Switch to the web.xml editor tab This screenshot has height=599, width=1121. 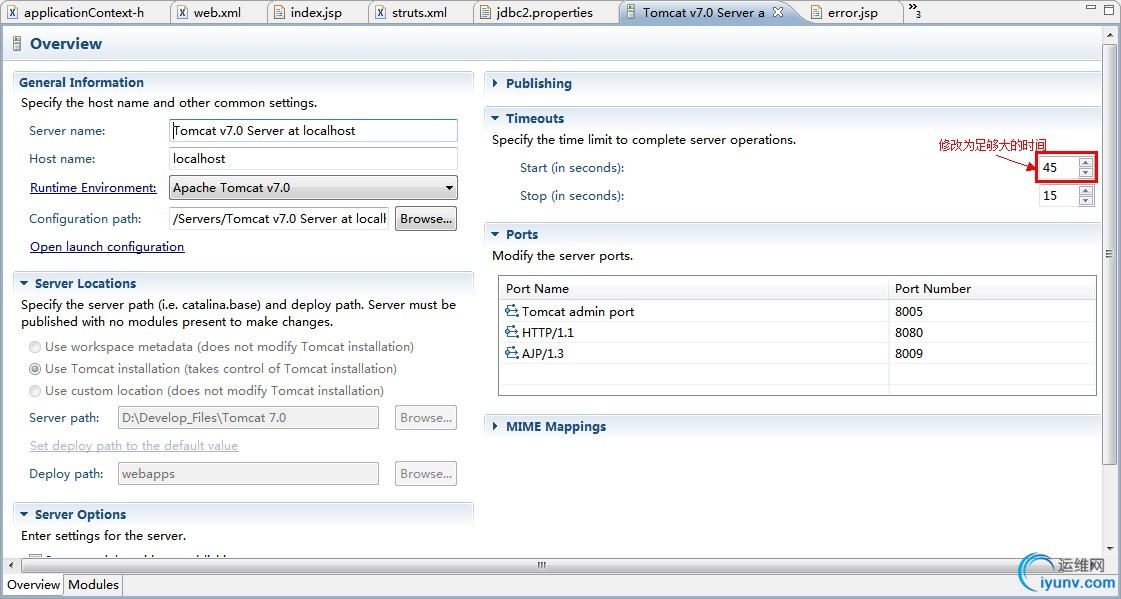click(x=217, y=13)
